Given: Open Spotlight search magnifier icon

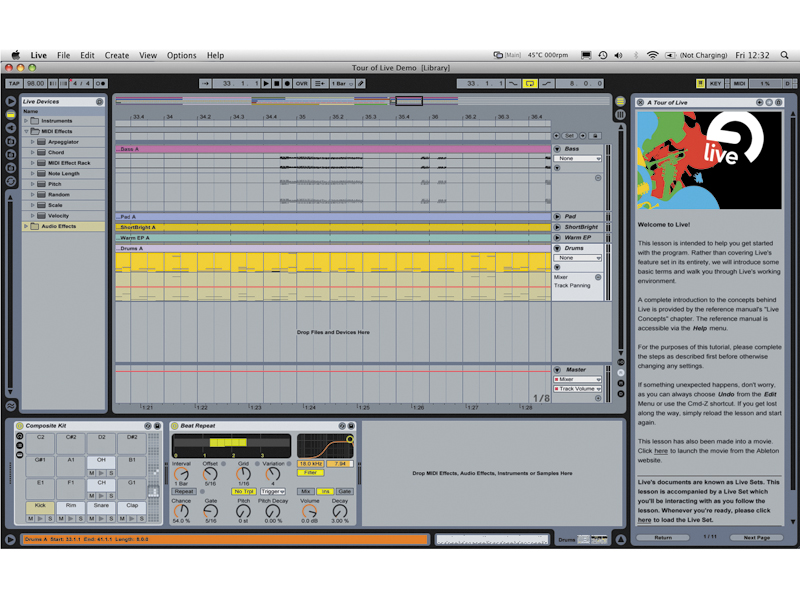Looking at the screenshot, I should click(x=784, y=55).
